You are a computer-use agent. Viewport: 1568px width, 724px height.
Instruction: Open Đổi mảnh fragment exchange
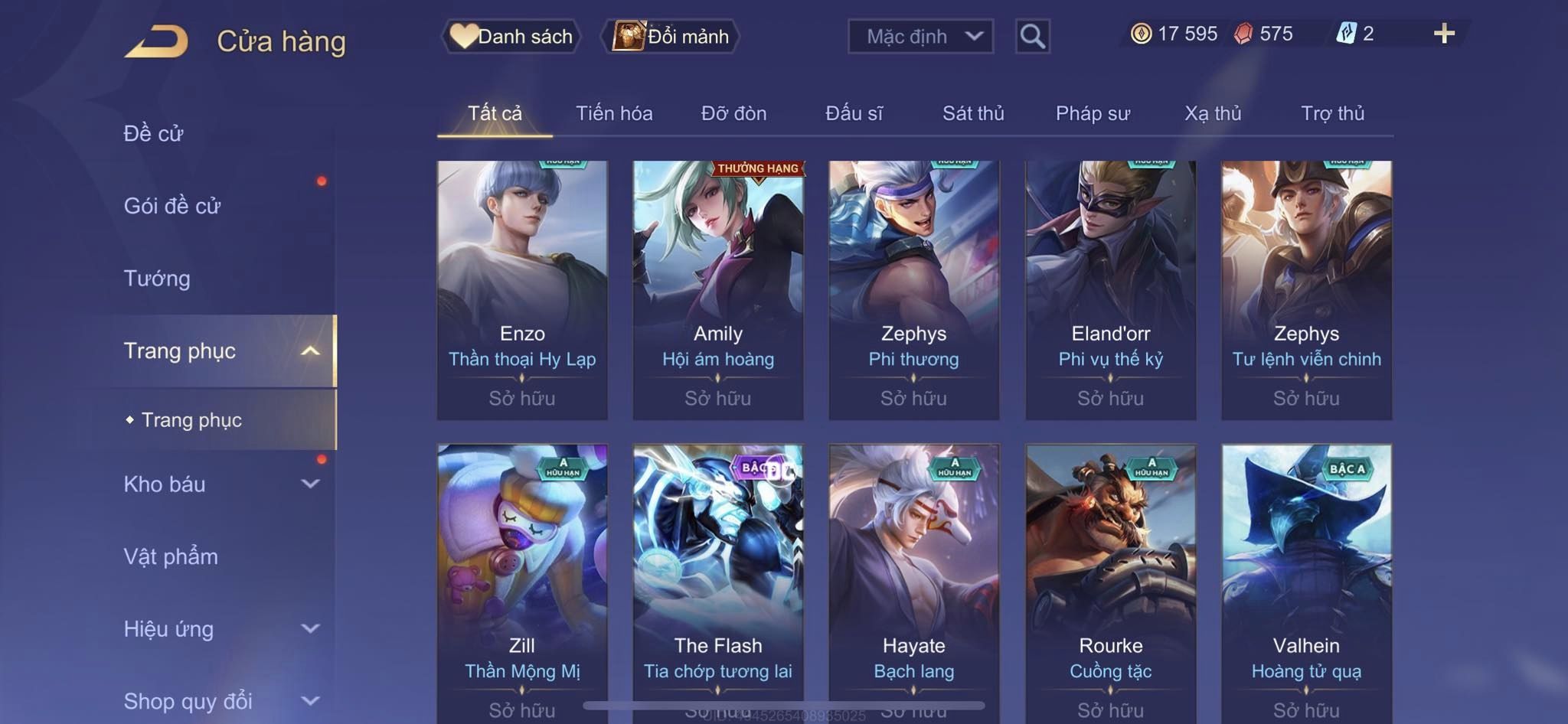click(671, 36)
